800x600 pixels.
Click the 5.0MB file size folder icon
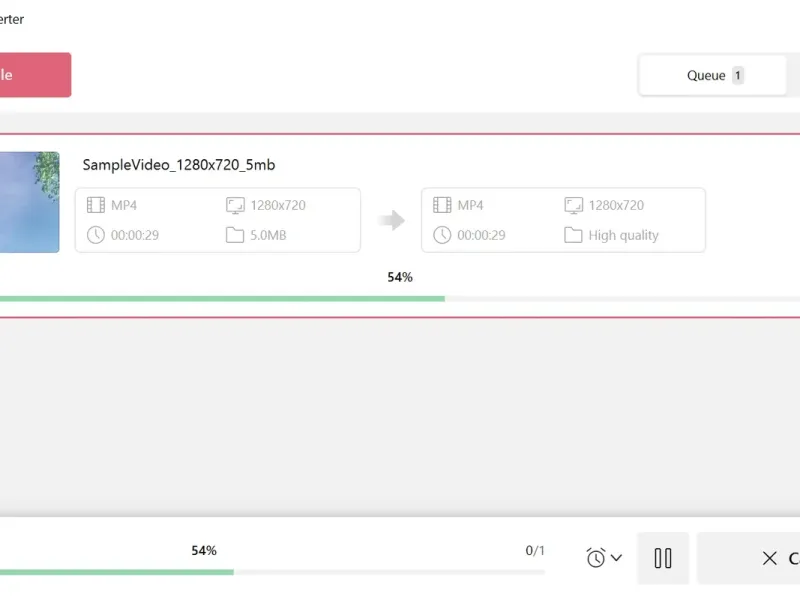(x=235, y=235)
